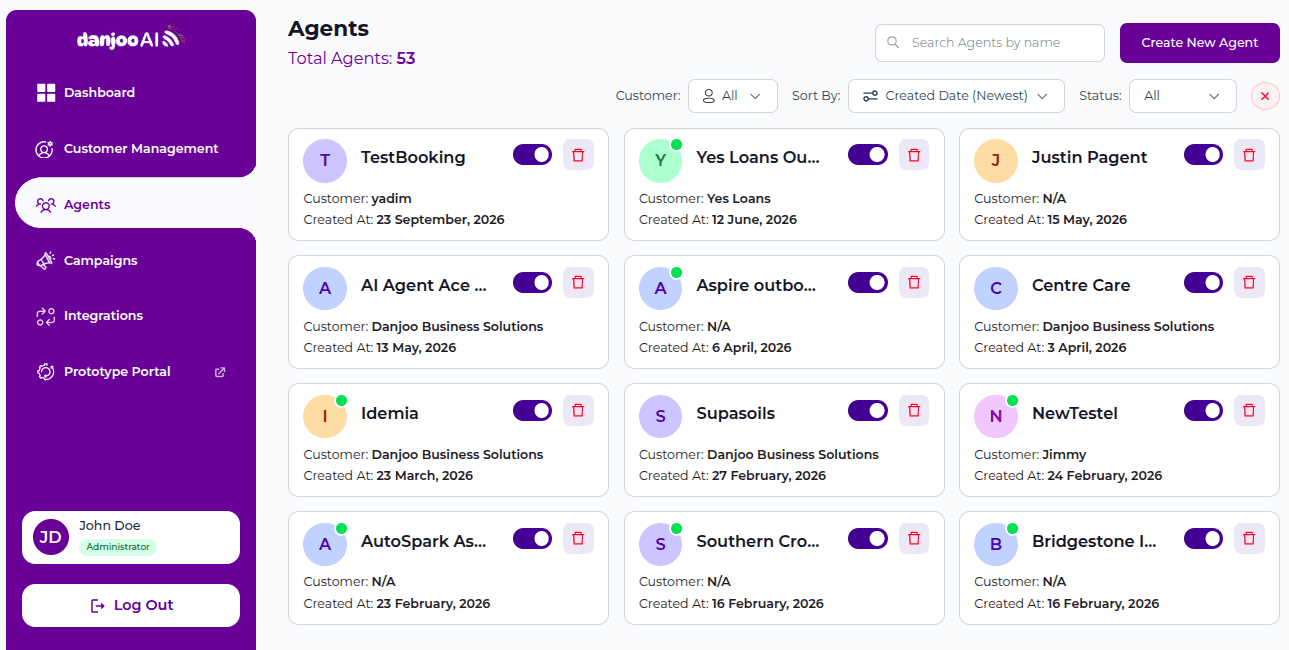The image size is (1289, 650).
Task: Click the external link icon beside Prototype Portal
Action: coord(220,372)
